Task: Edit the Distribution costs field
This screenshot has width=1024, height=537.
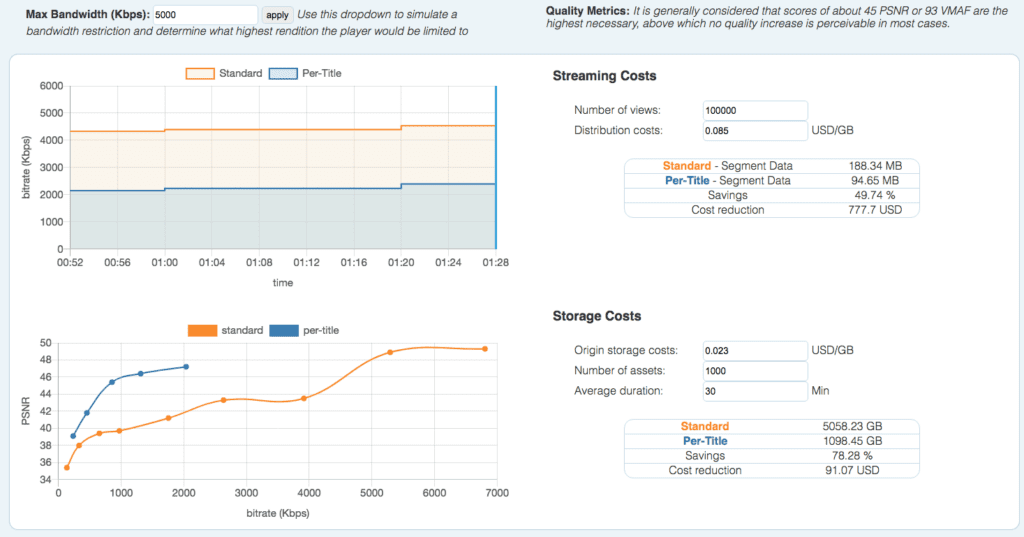Action: (x=755, y=131)
